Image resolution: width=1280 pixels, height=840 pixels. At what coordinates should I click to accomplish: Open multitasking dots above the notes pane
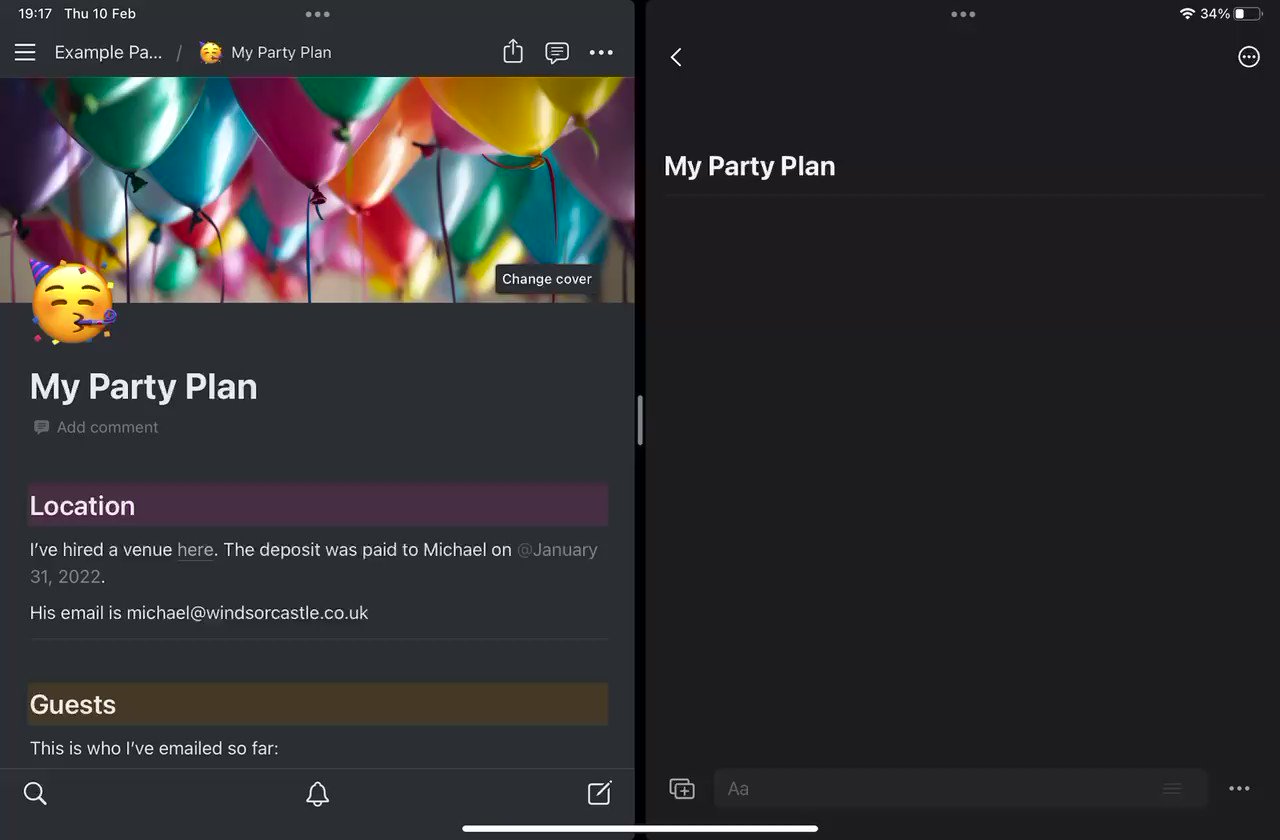963,14
